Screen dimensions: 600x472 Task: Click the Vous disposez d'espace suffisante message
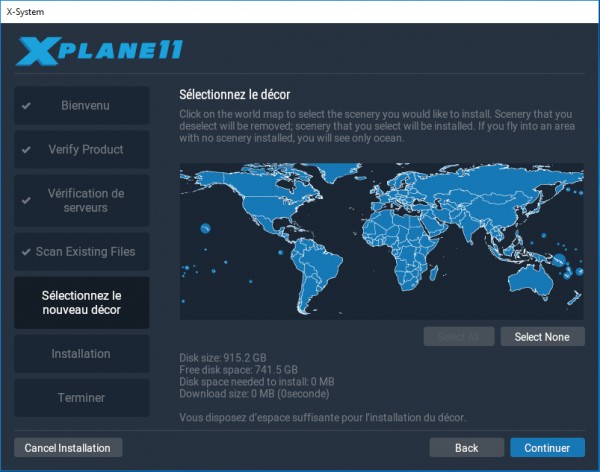[323, 417]
